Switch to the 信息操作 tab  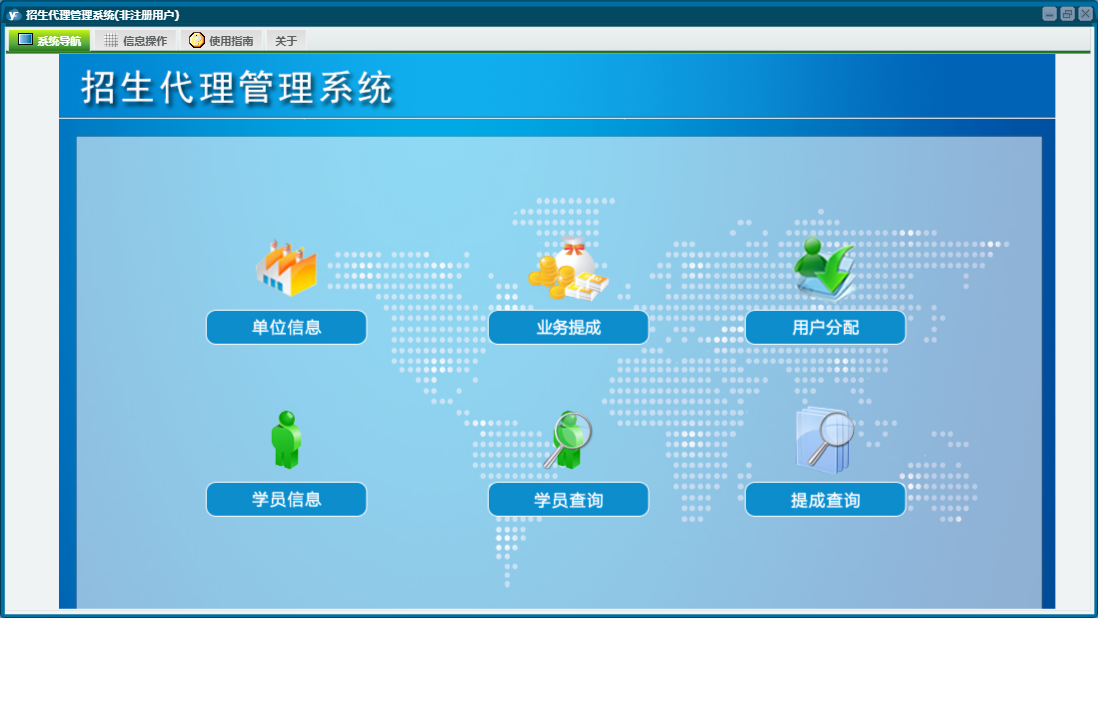point(135,41)
